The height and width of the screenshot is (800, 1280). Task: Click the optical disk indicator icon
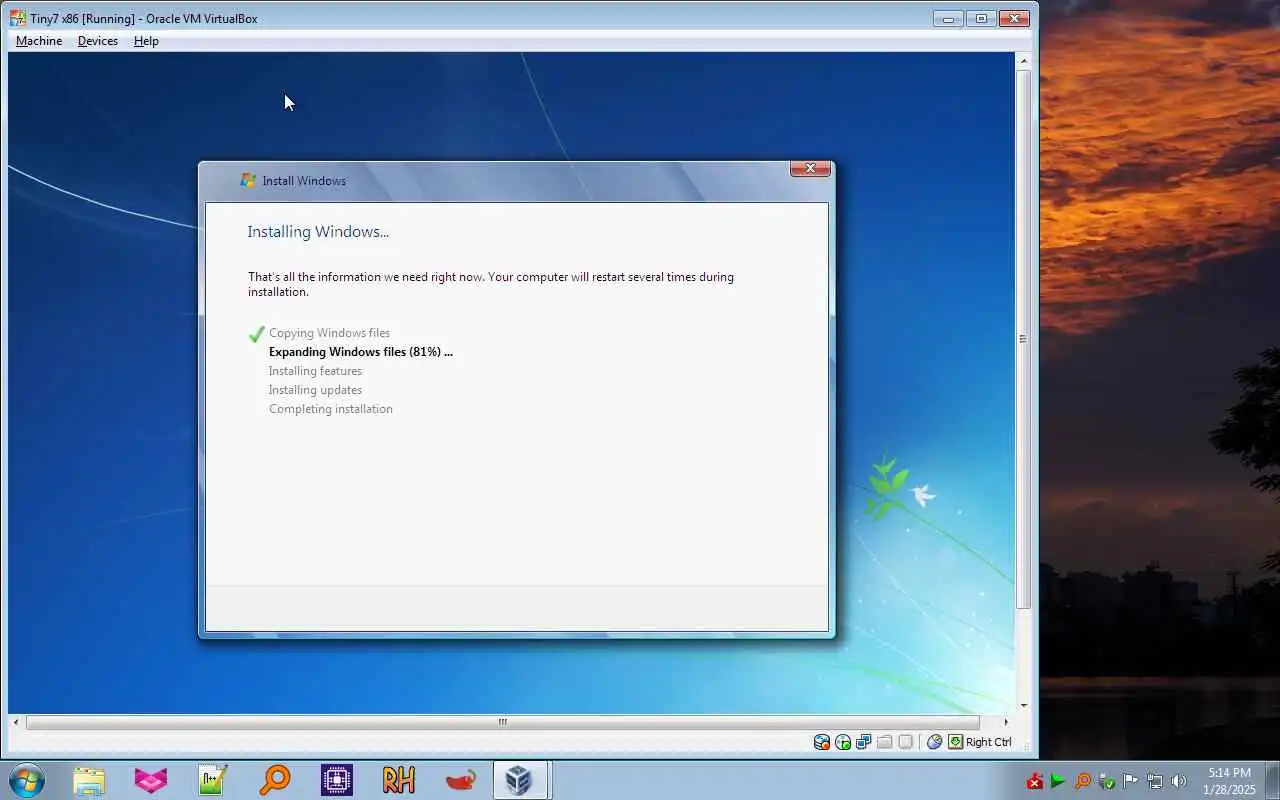[843, 742]
